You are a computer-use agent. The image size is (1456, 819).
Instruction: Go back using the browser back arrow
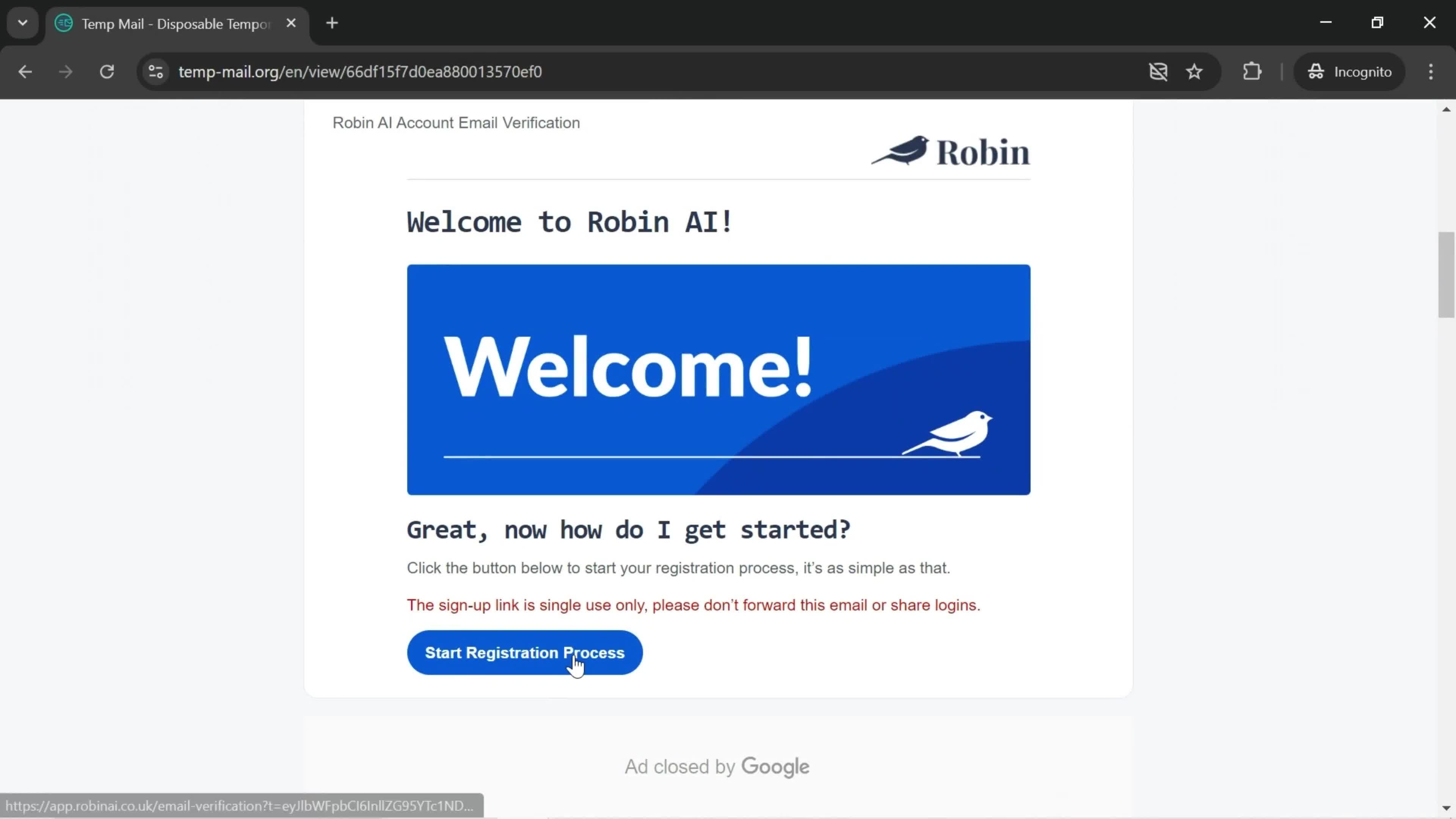(25, 72)
